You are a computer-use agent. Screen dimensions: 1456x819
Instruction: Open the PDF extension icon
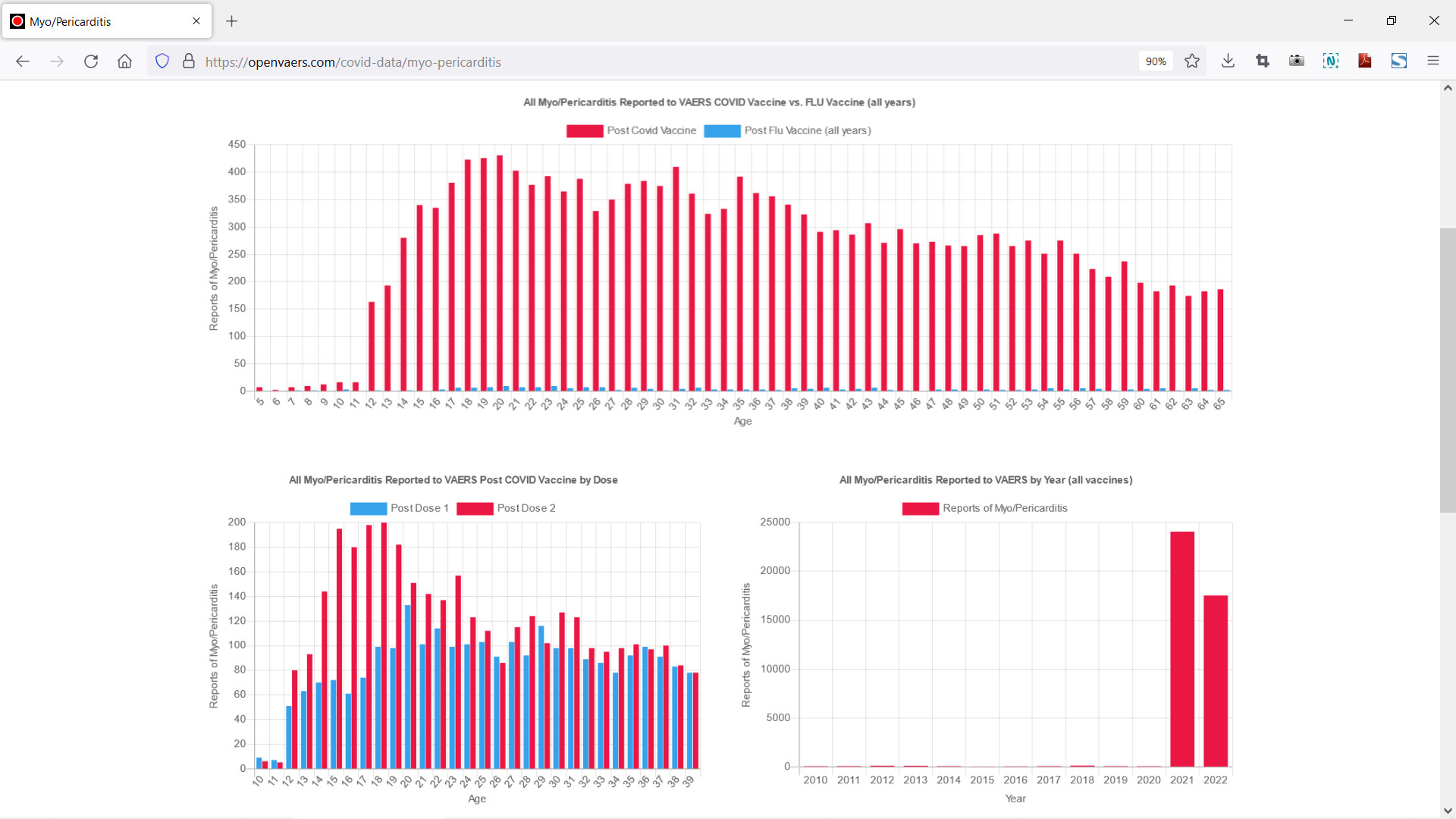[x=1365, y=61]
